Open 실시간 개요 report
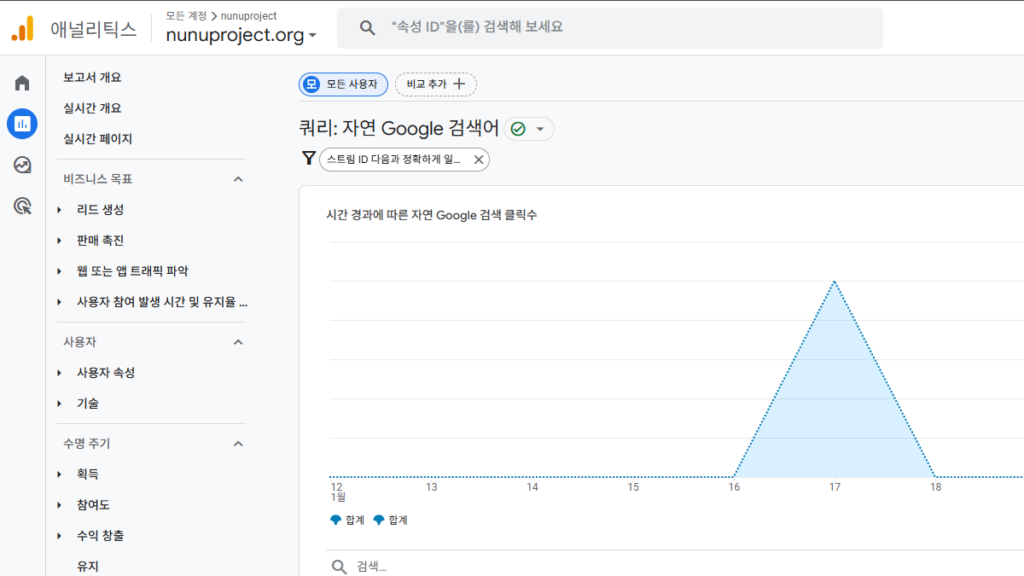Screen dimensions: 1024x576 tap(92, 108)
